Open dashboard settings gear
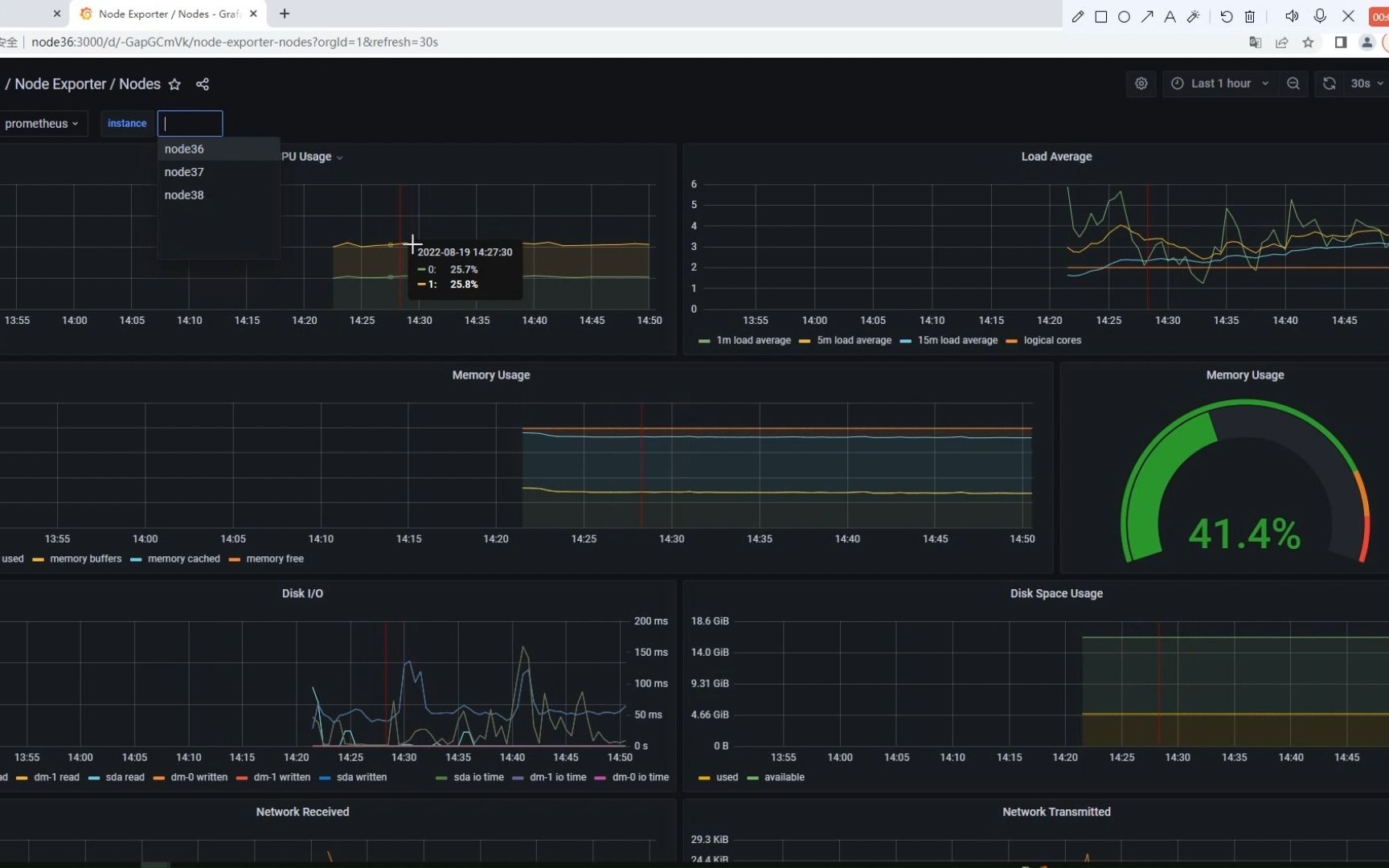The height and width of the screenshot is (868, 1389). (x=1141, y=84)
